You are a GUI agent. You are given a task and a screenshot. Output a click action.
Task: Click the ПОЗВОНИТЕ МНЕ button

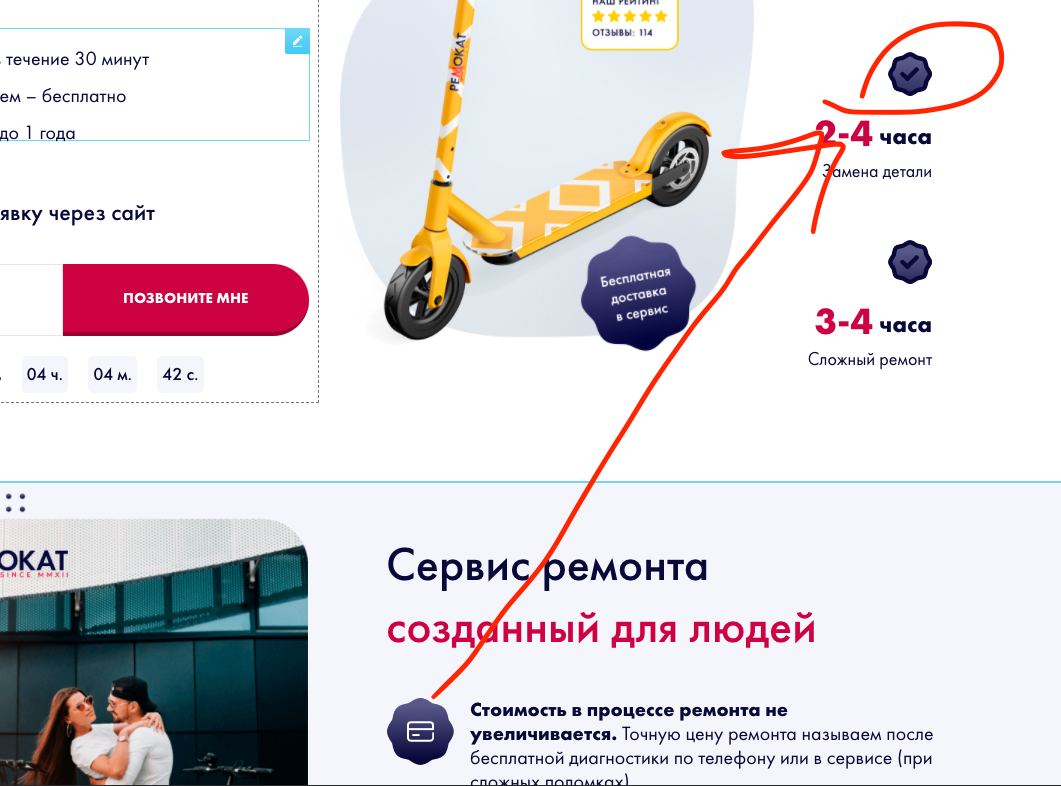(x=186, y=299)
